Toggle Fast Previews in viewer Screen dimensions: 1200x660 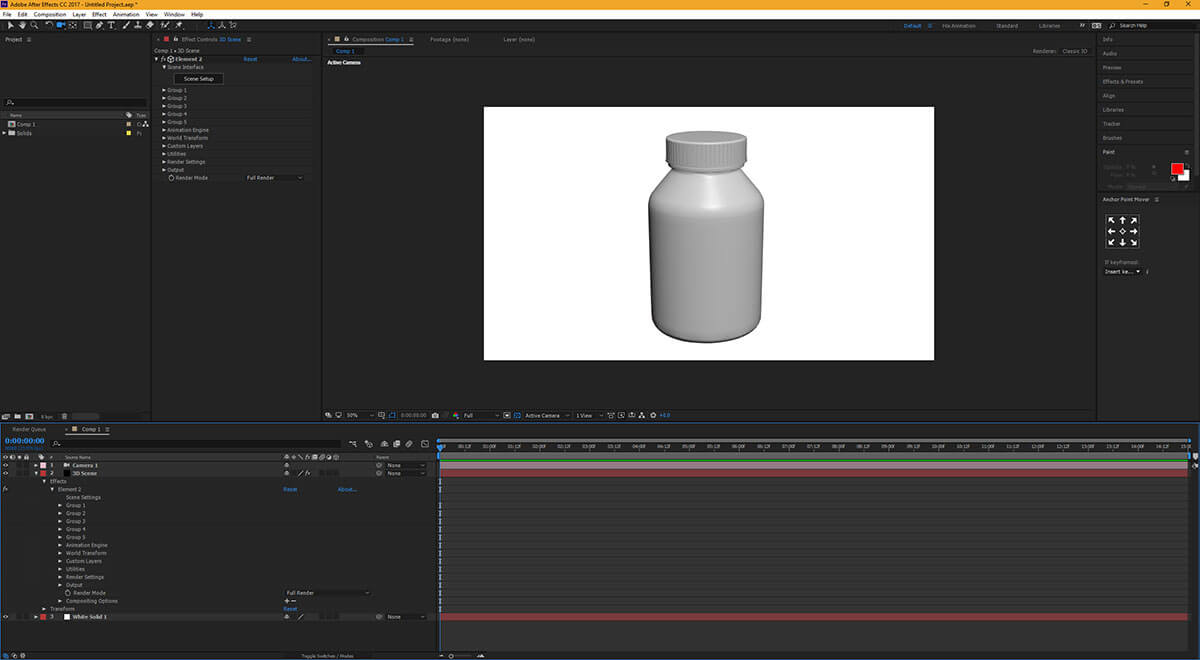[x=621, y=415]
